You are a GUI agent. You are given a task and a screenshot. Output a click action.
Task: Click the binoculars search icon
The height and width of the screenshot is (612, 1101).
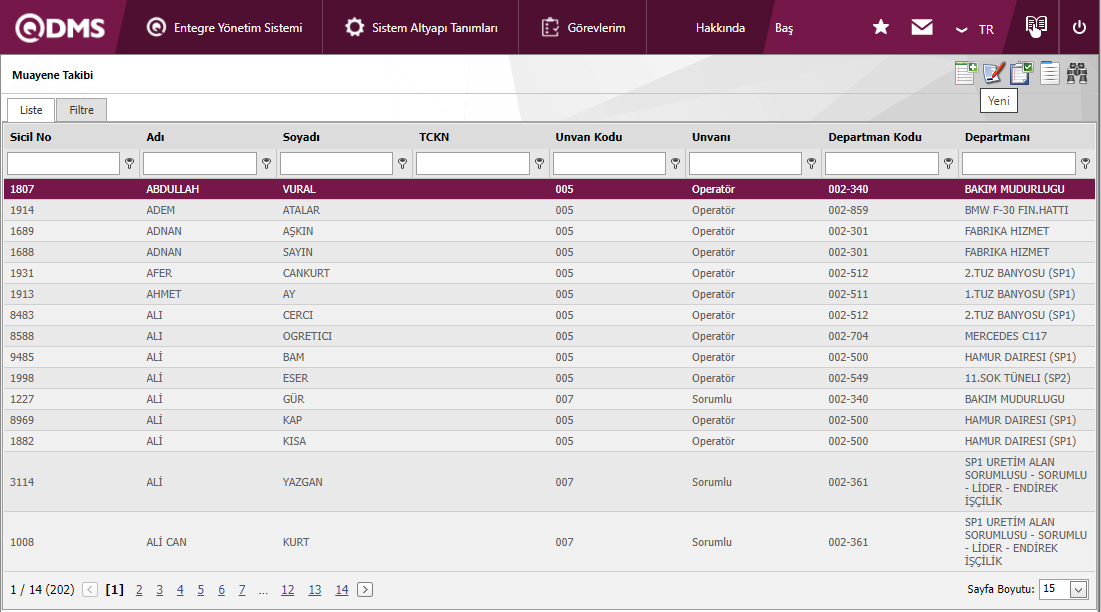[1077, 73]
